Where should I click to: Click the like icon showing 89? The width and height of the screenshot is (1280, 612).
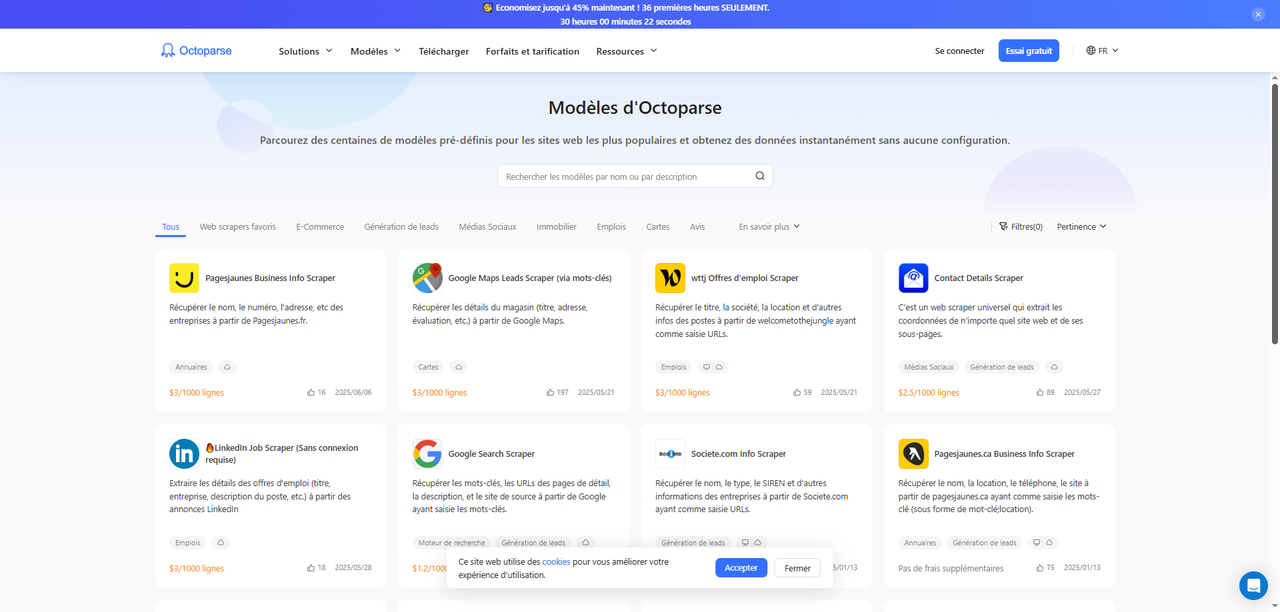[1040, 393]
